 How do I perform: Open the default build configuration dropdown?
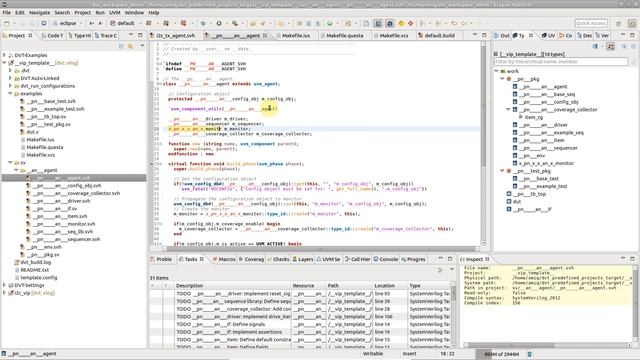coord(140,23)
